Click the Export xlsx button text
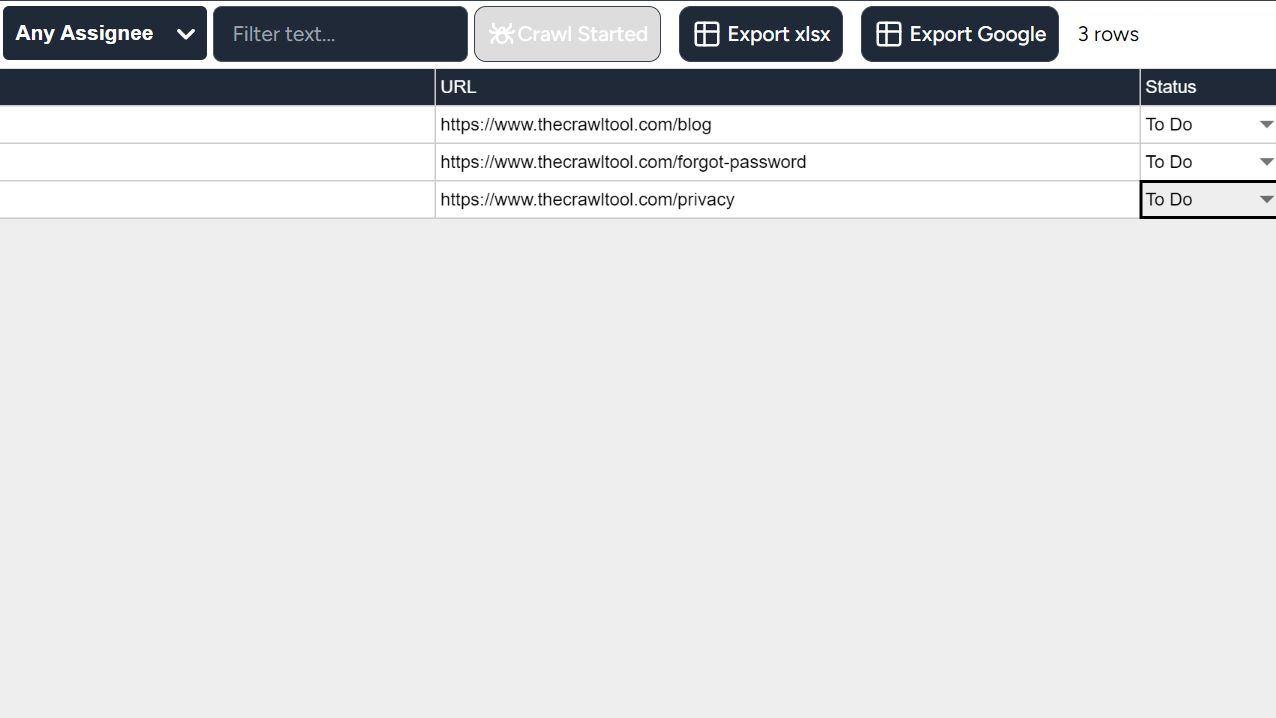The height and width of the screenshot is (718, 1276). (x=778, y=34)
